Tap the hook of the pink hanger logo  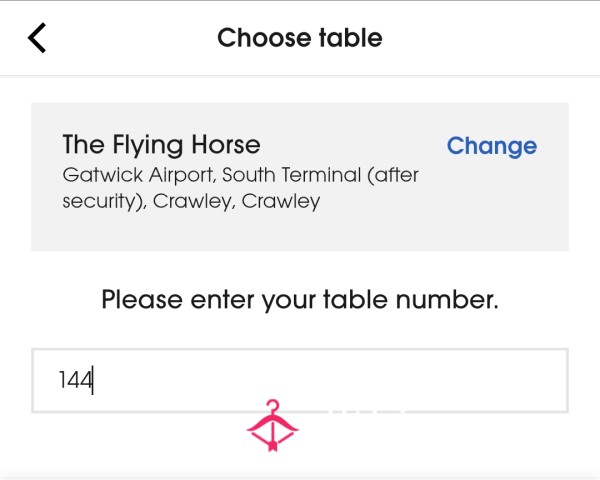pos(272,406)
